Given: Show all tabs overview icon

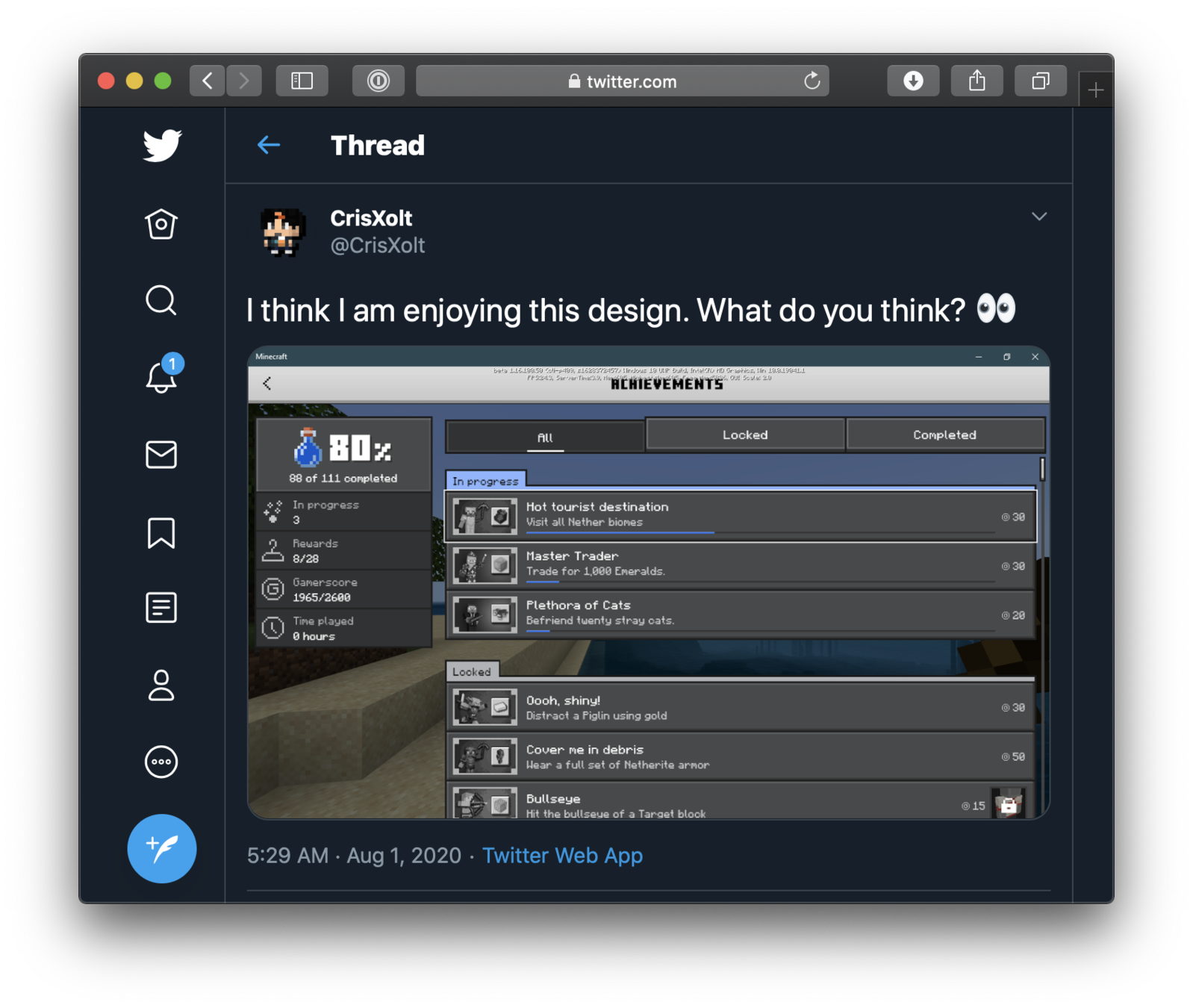Looking at the screenshot, I should [x=1041, y=81].
